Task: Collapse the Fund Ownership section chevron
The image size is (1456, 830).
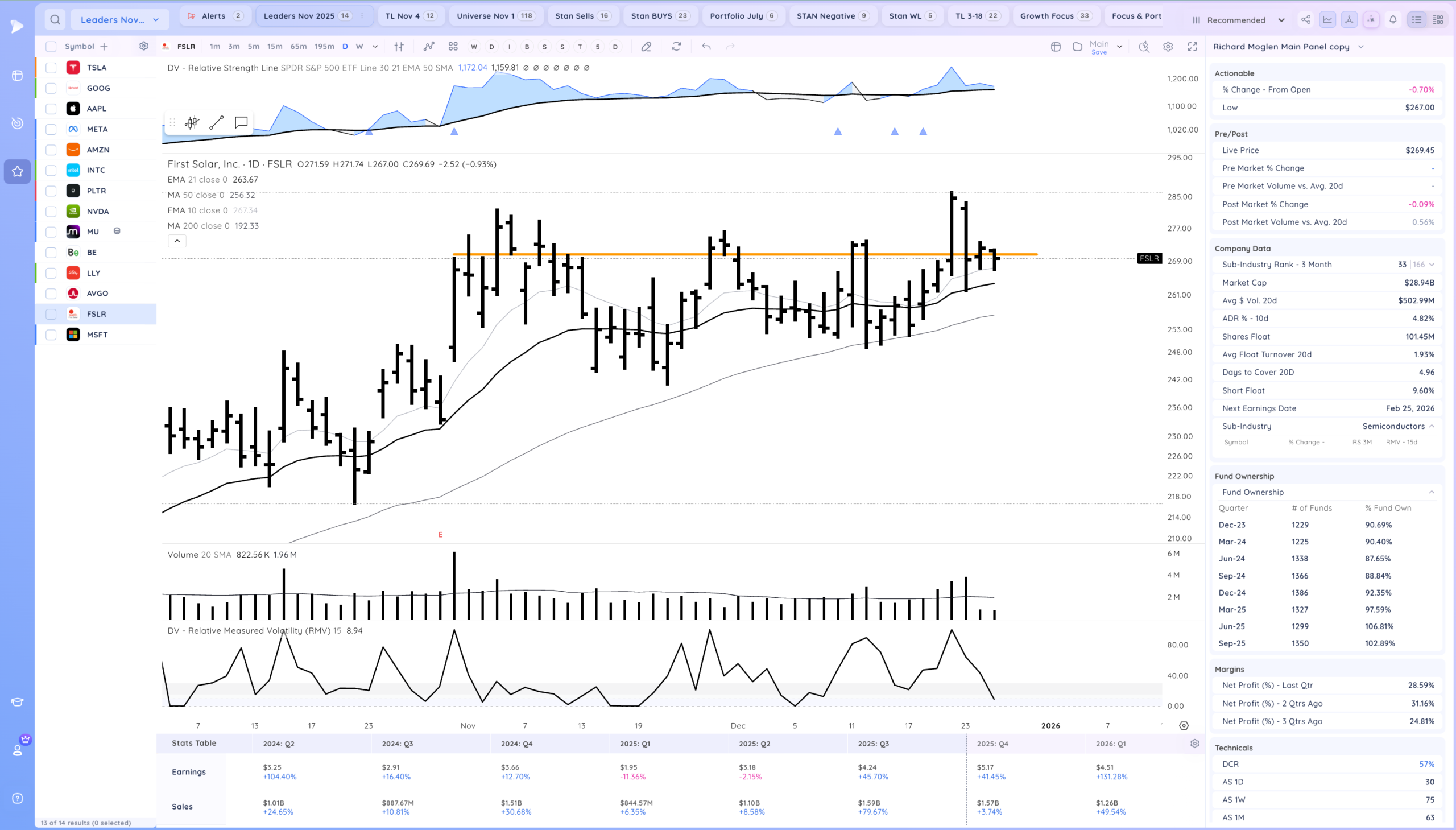Action: point(1431,492)
